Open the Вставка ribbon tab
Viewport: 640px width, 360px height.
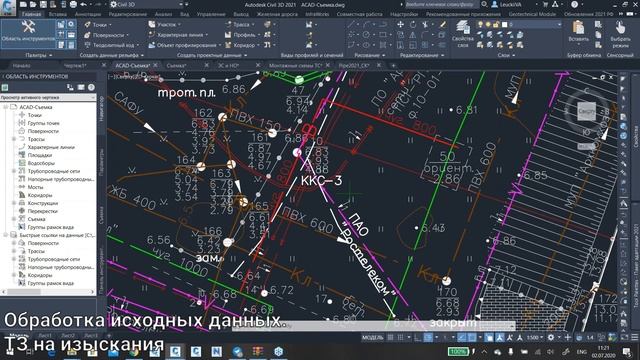(58, 14)
